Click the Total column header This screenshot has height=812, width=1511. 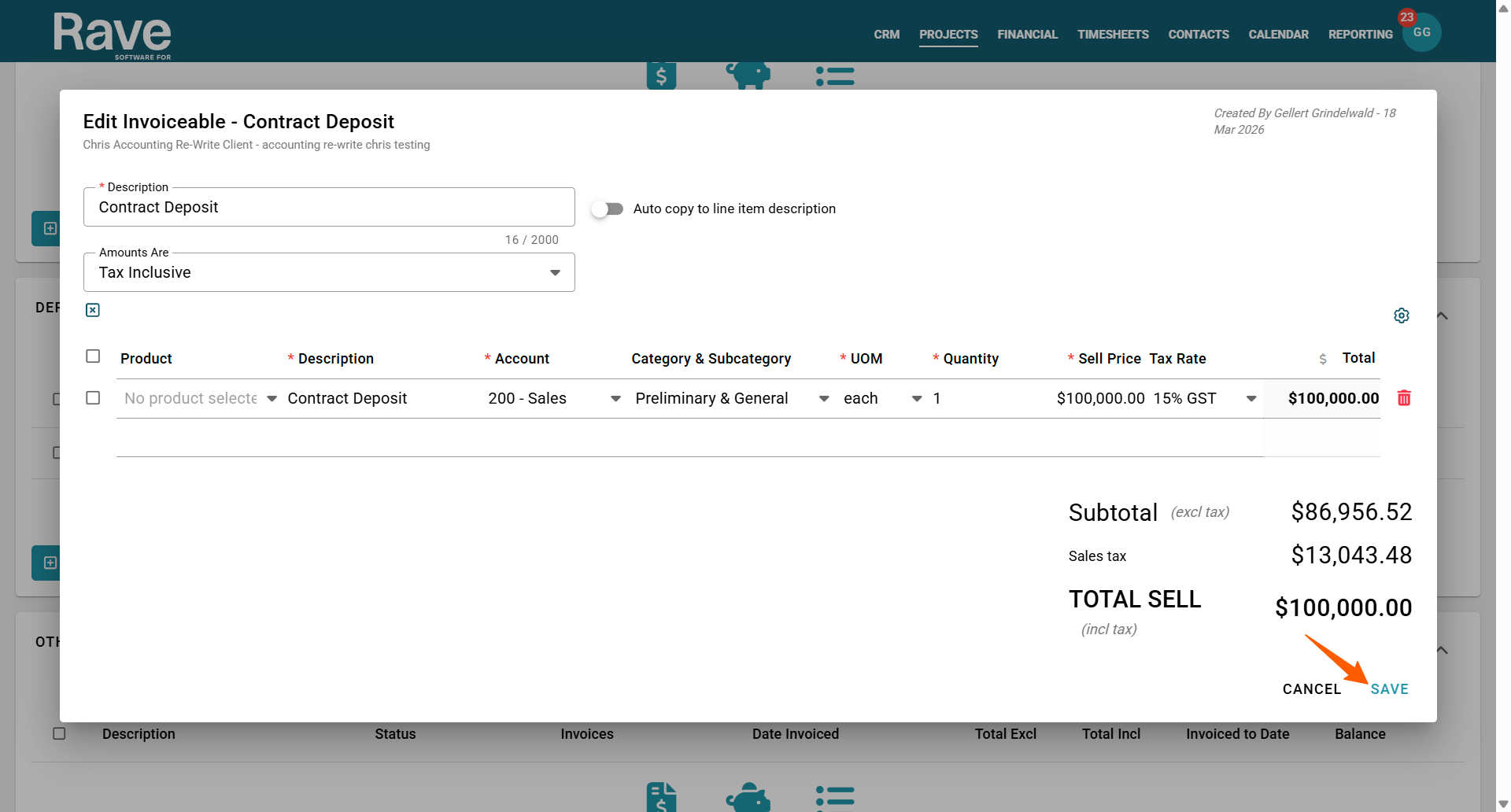[1358, 358]
